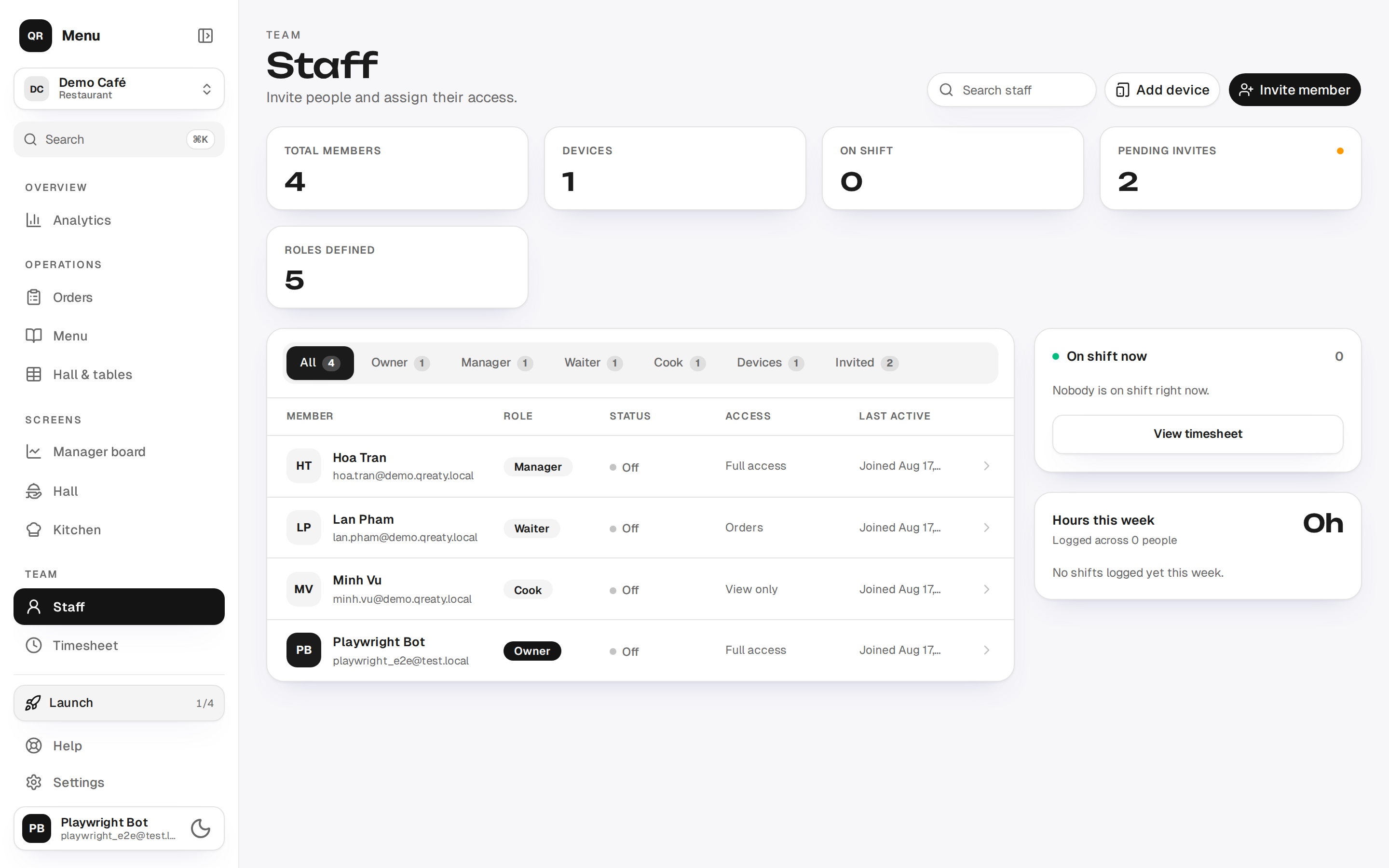This screenshot has width=1389, height=868.
Task: Click the Roles Defined card
Action: coord(397,267)
